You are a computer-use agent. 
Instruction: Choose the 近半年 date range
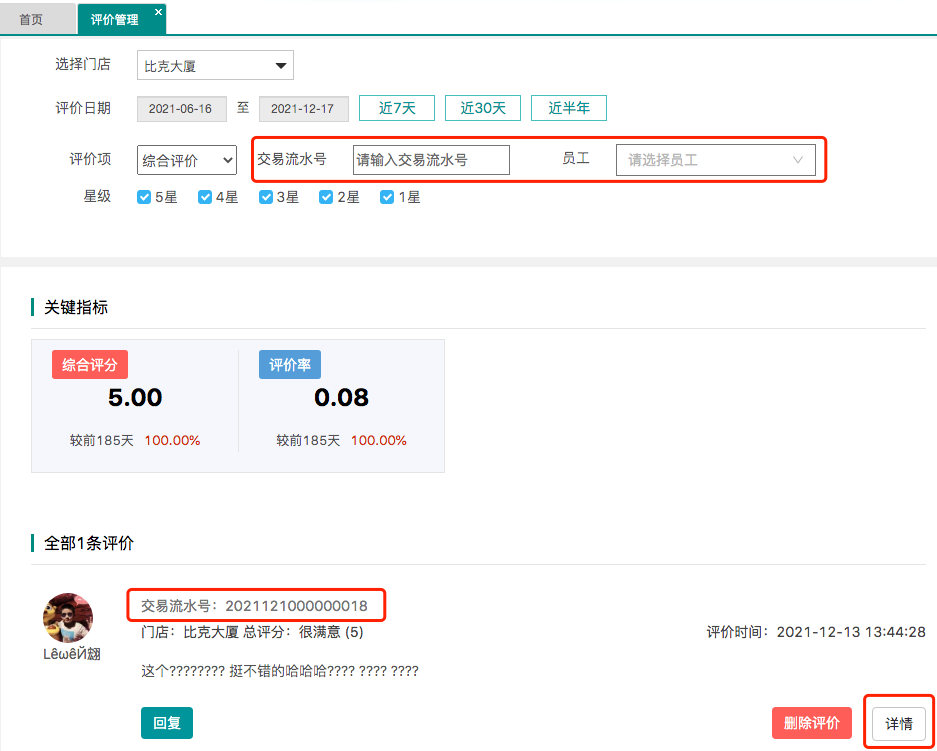[569, 108]
